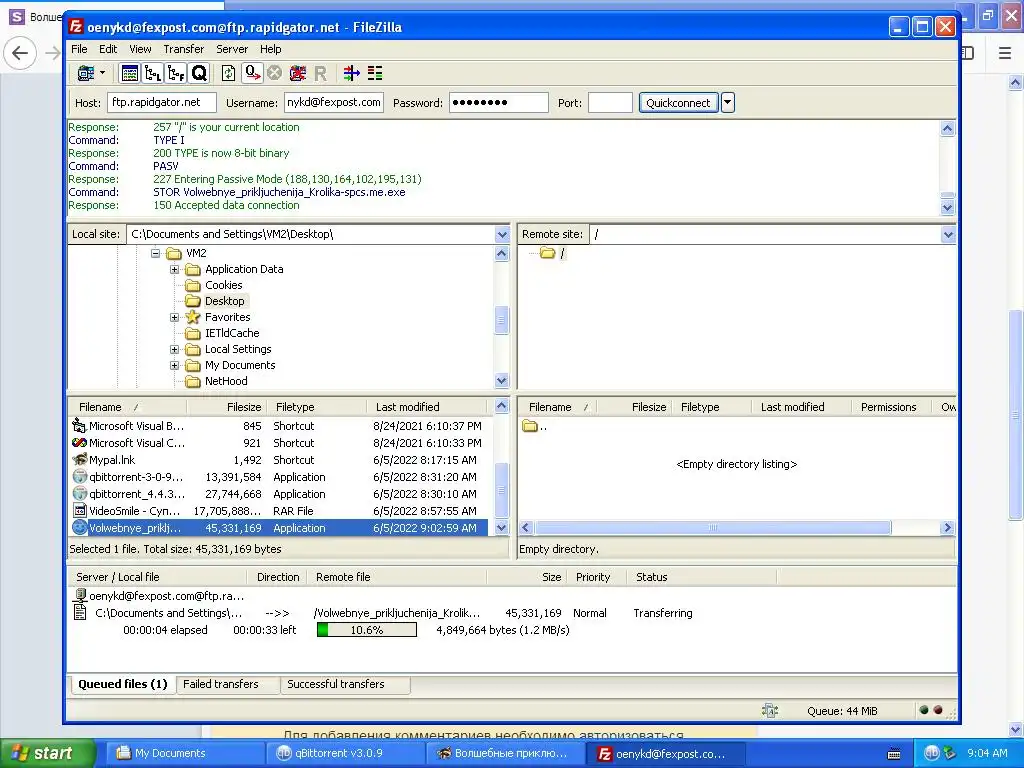Expand the Application Data folder
Image resolution: width=1024 pixels, height=768 pixels.
coord(174,269)
